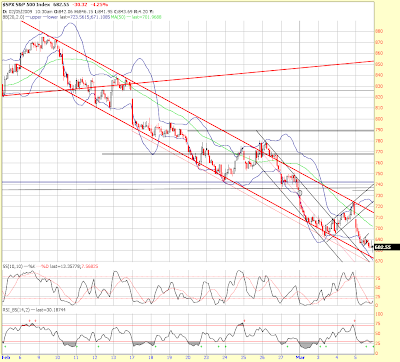Screen dimensions: 400x362
Task: Click the green MA(50) legend label
Action: click(118, 17)
